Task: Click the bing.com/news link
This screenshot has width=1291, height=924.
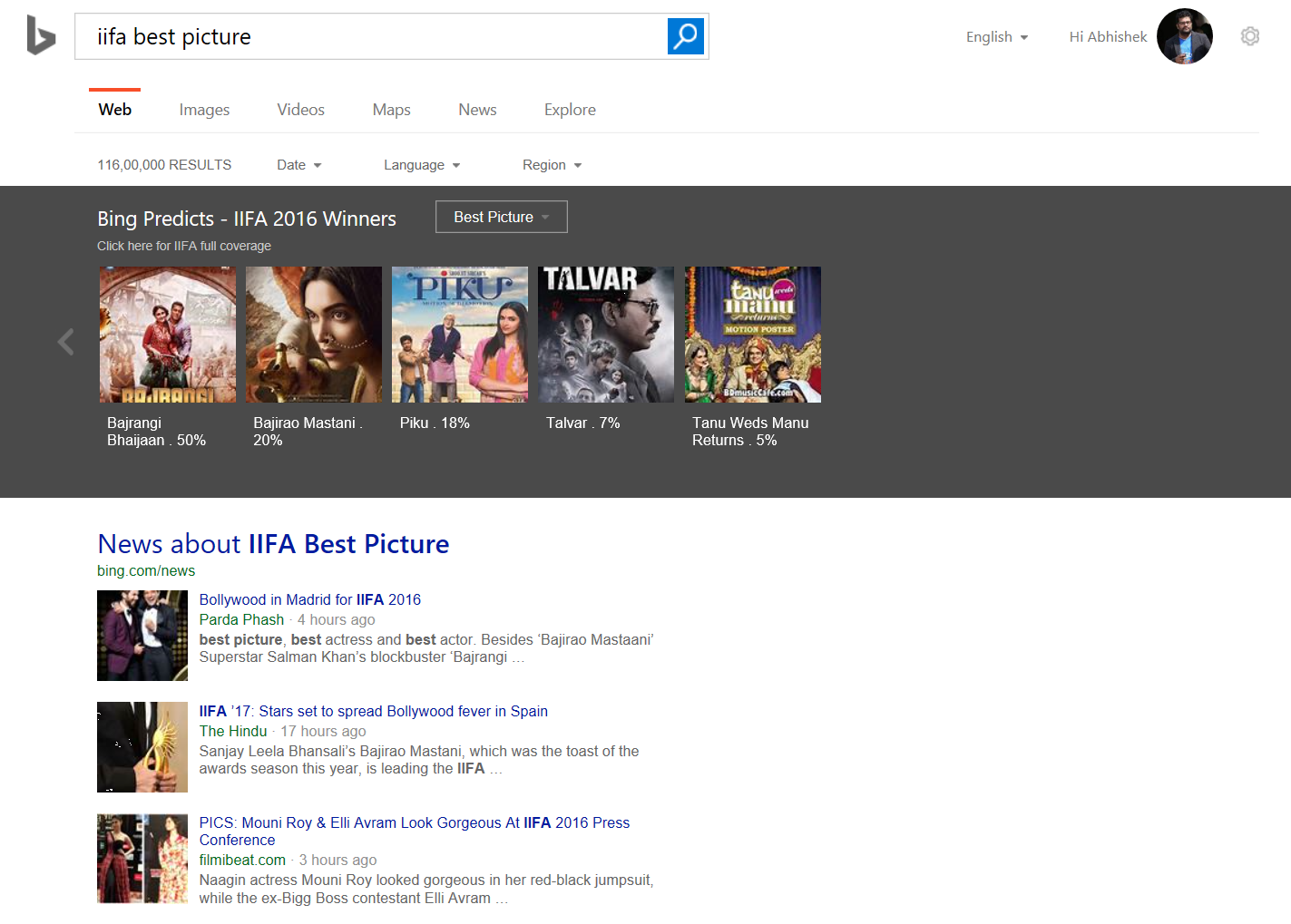Action: pos(145,570)
